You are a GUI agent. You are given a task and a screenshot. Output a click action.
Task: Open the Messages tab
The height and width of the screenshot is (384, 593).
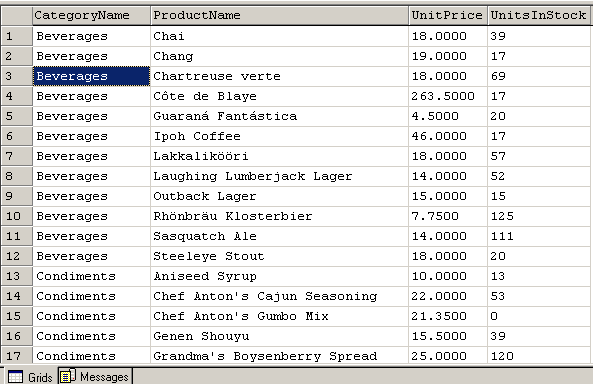(95, 376)
